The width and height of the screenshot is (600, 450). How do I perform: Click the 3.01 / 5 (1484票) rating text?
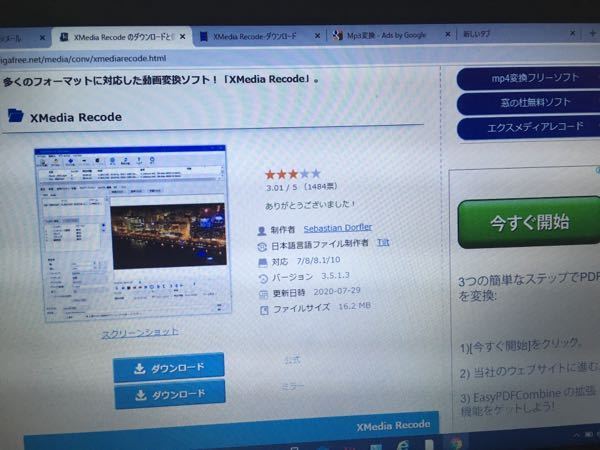point(302,187)
